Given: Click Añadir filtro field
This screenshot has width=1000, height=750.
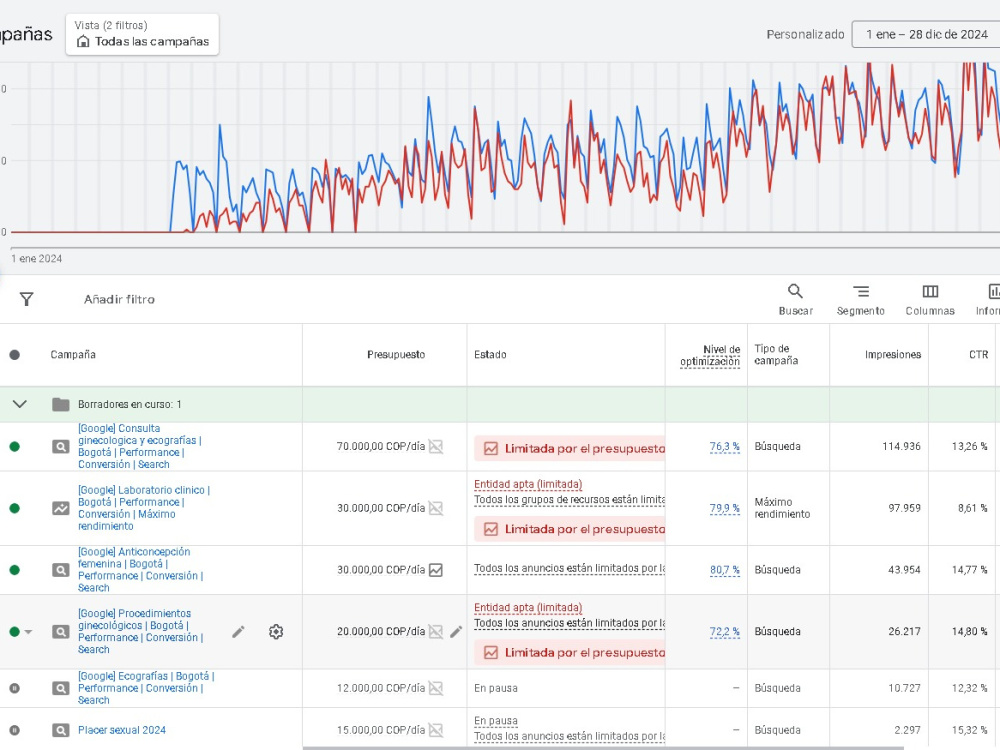Looking at the screenshot, I should point(119,299).
